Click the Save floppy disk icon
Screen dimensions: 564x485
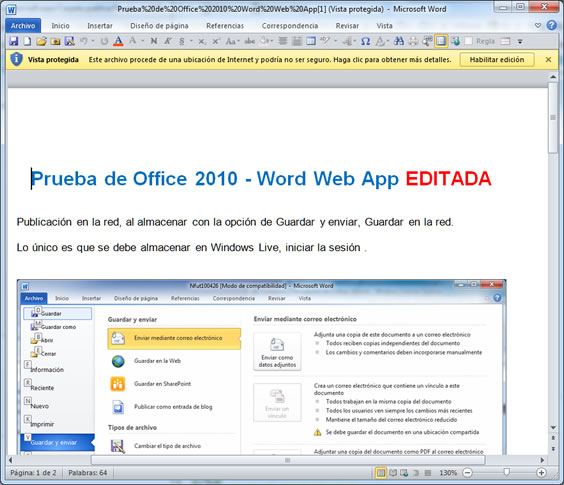[14, 41]
